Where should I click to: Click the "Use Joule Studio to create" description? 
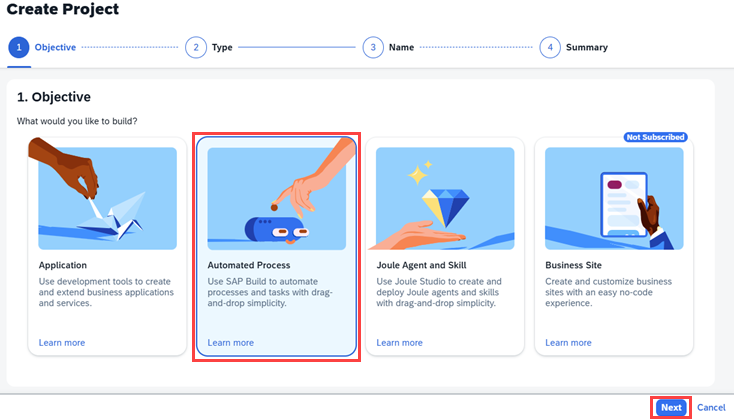tap(439, 292)
